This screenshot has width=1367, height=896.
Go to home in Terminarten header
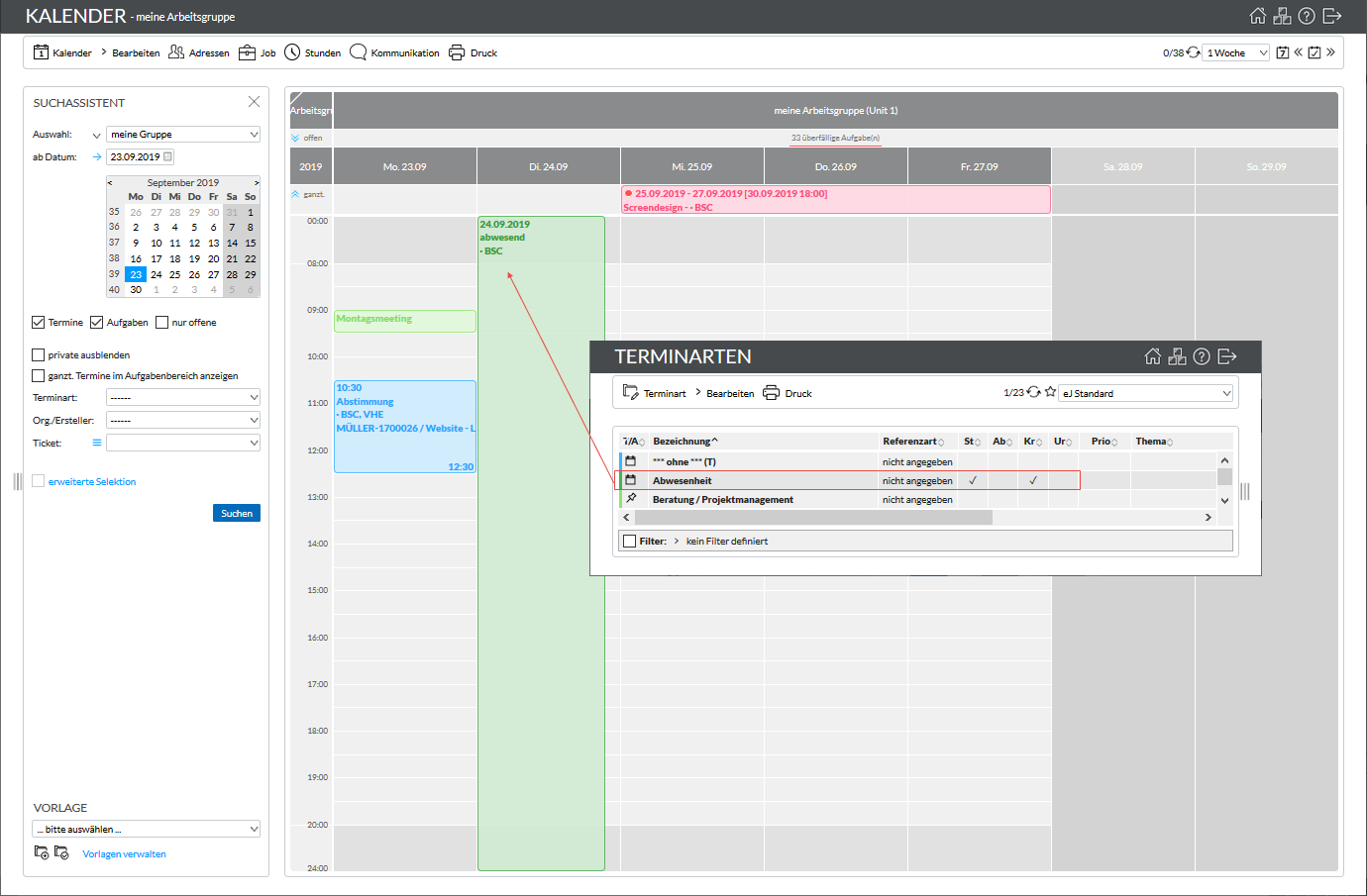click(x=1153, y=356)
